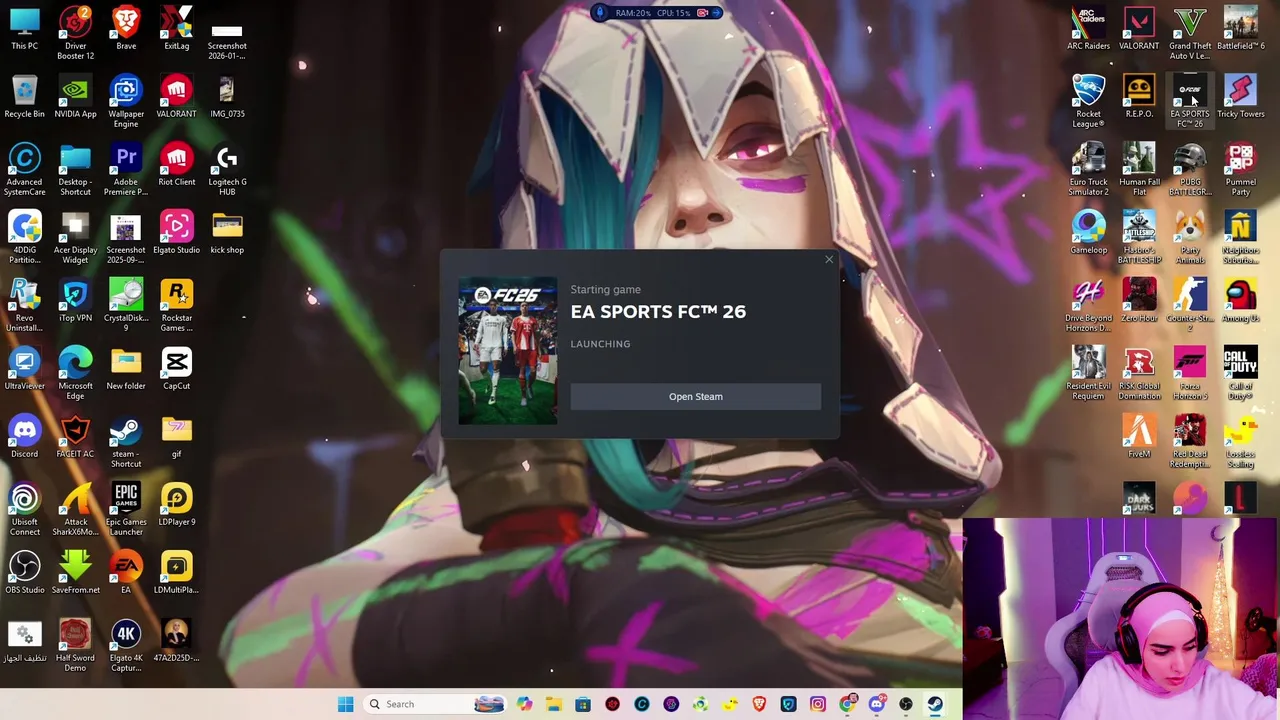The width and height of the screenshot is (1280, 720).
Task: Open the Grand Theft Auto V shortcut
Action: coord(1190,32)
